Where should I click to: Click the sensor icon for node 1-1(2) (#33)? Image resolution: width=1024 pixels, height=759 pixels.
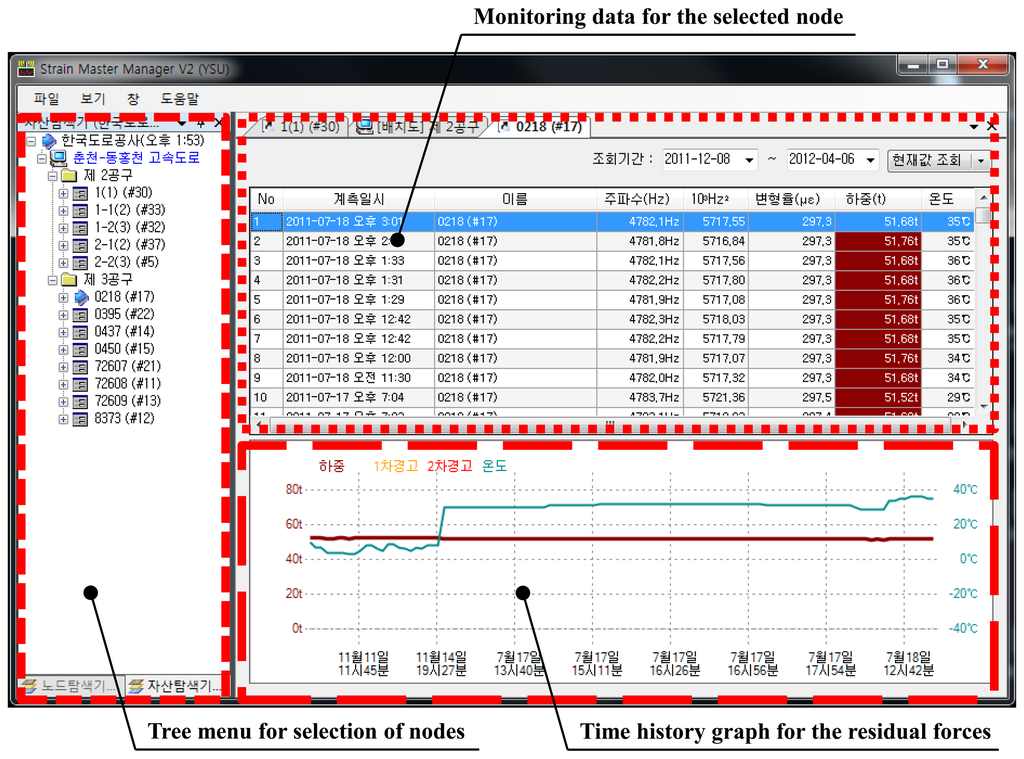[80, 211]
